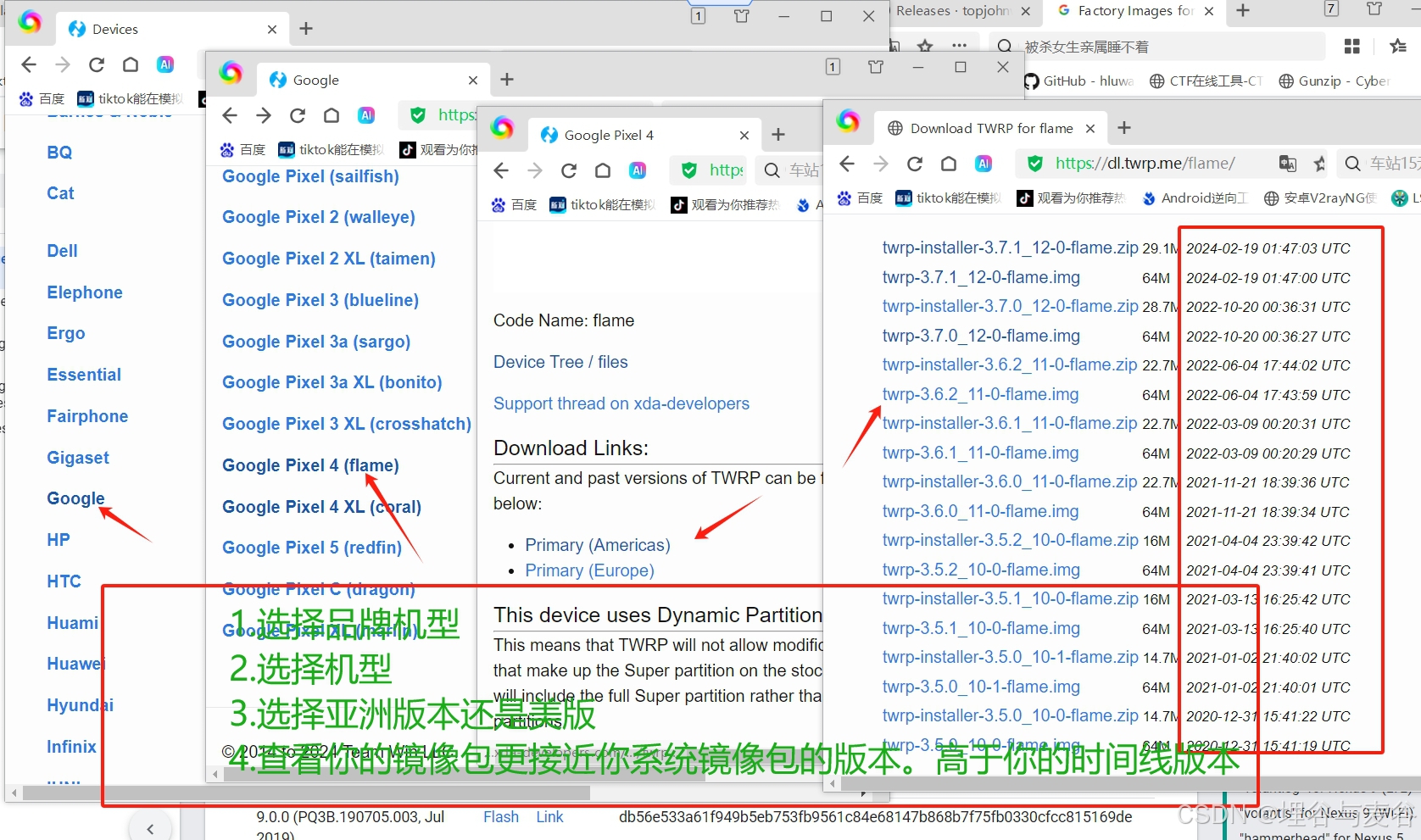Open Google Pixel 3a (sargo) link
Viewport: 1421px width, 840px height.
[316, 342]
